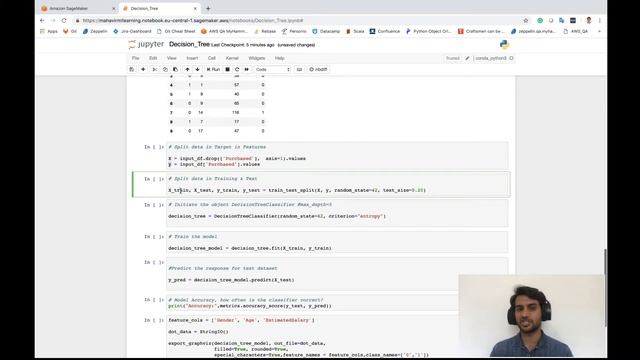Run the selected cell
This screenshot has height=360, width=640.
[x=213, y=69]
